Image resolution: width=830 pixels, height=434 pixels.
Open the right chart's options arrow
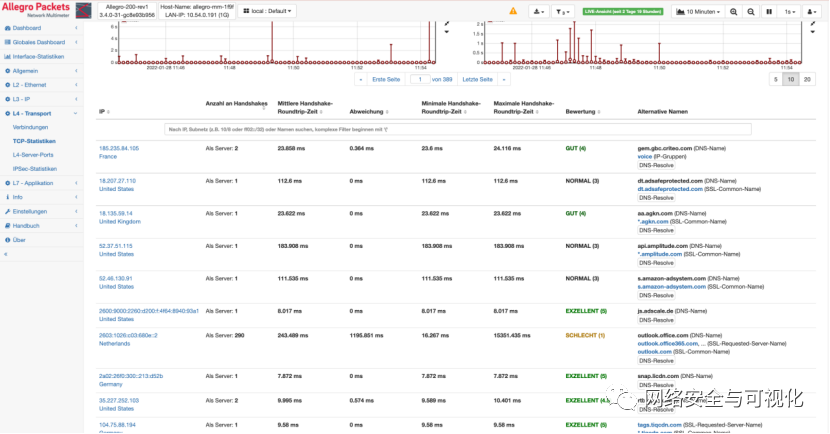[x=813, y=32]
